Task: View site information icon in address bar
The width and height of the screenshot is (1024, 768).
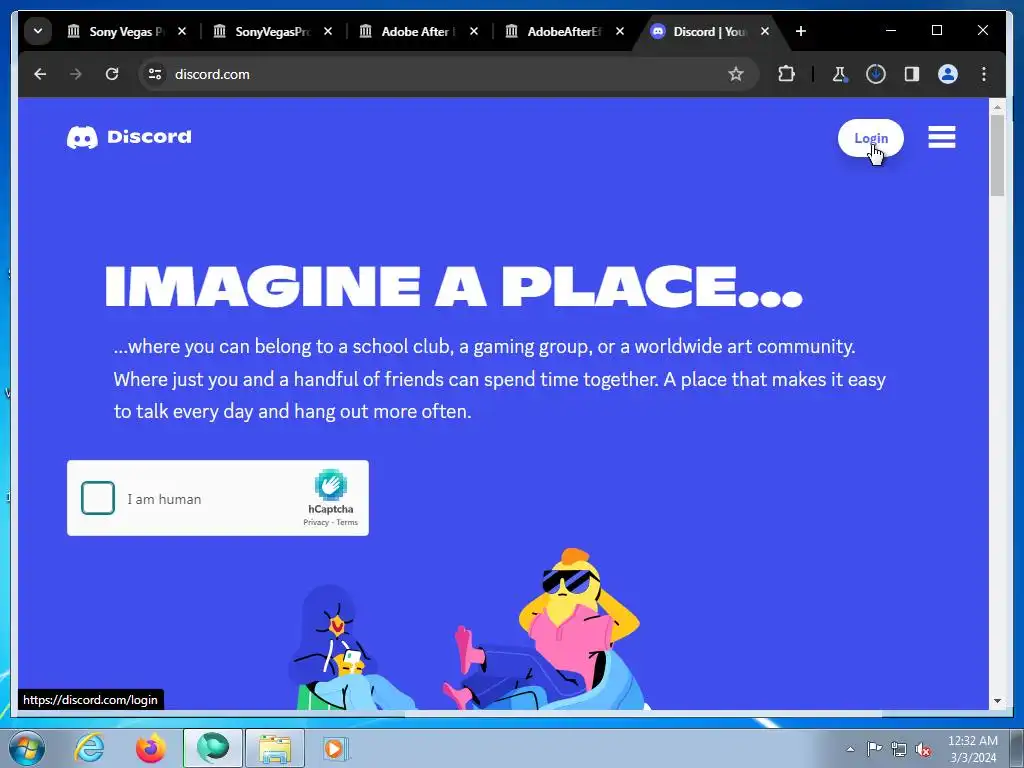Action: 155,74
